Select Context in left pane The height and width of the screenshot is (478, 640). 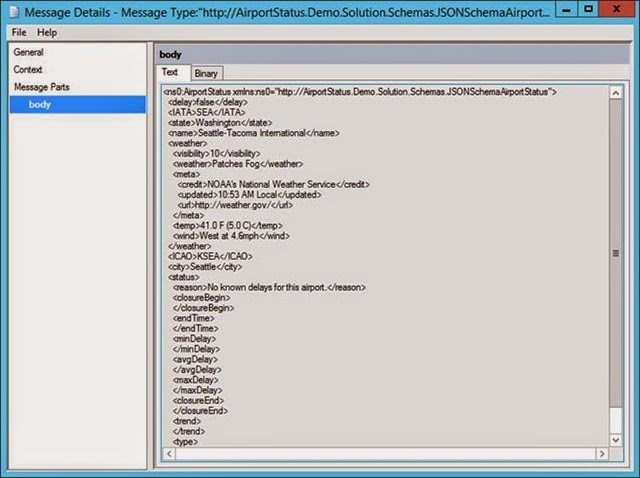(28, 69)
